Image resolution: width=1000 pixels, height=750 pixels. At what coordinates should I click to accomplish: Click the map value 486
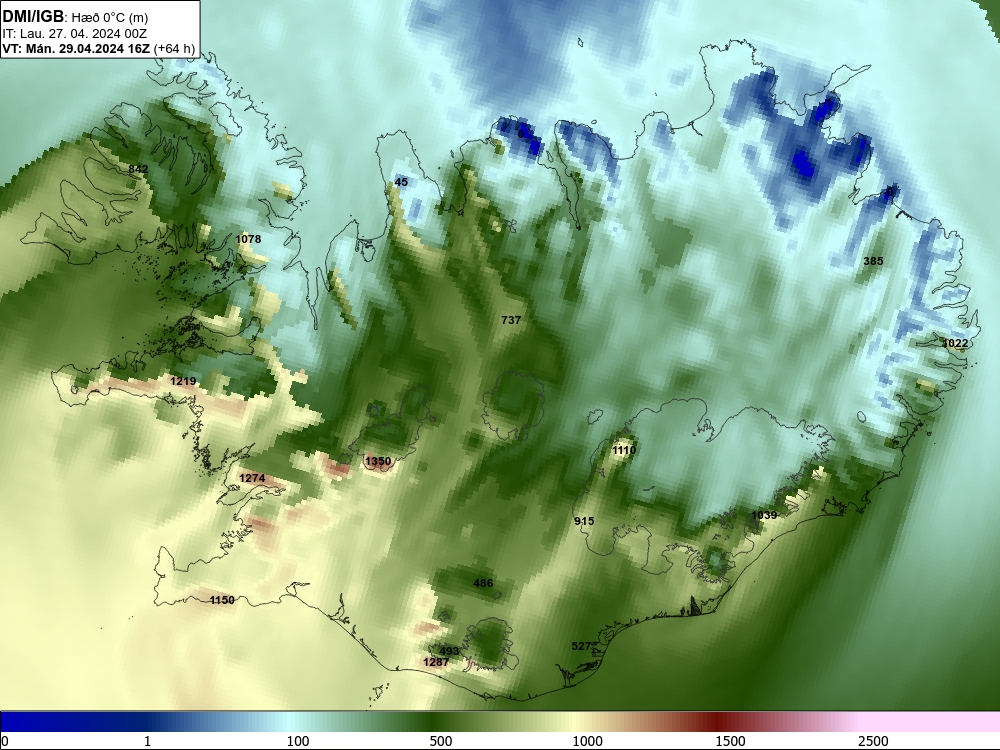(483, 583)
